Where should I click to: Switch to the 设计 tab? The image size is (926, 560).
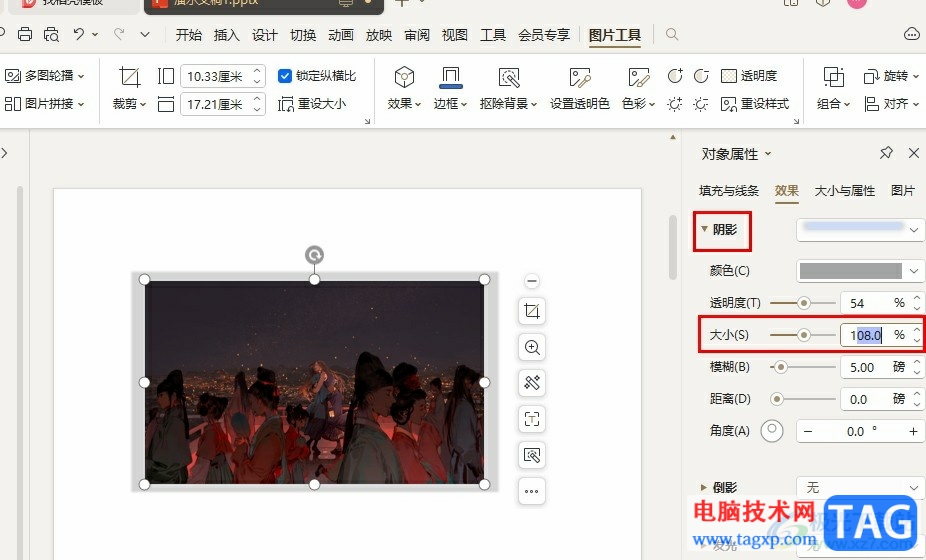[x=264, y=35]
